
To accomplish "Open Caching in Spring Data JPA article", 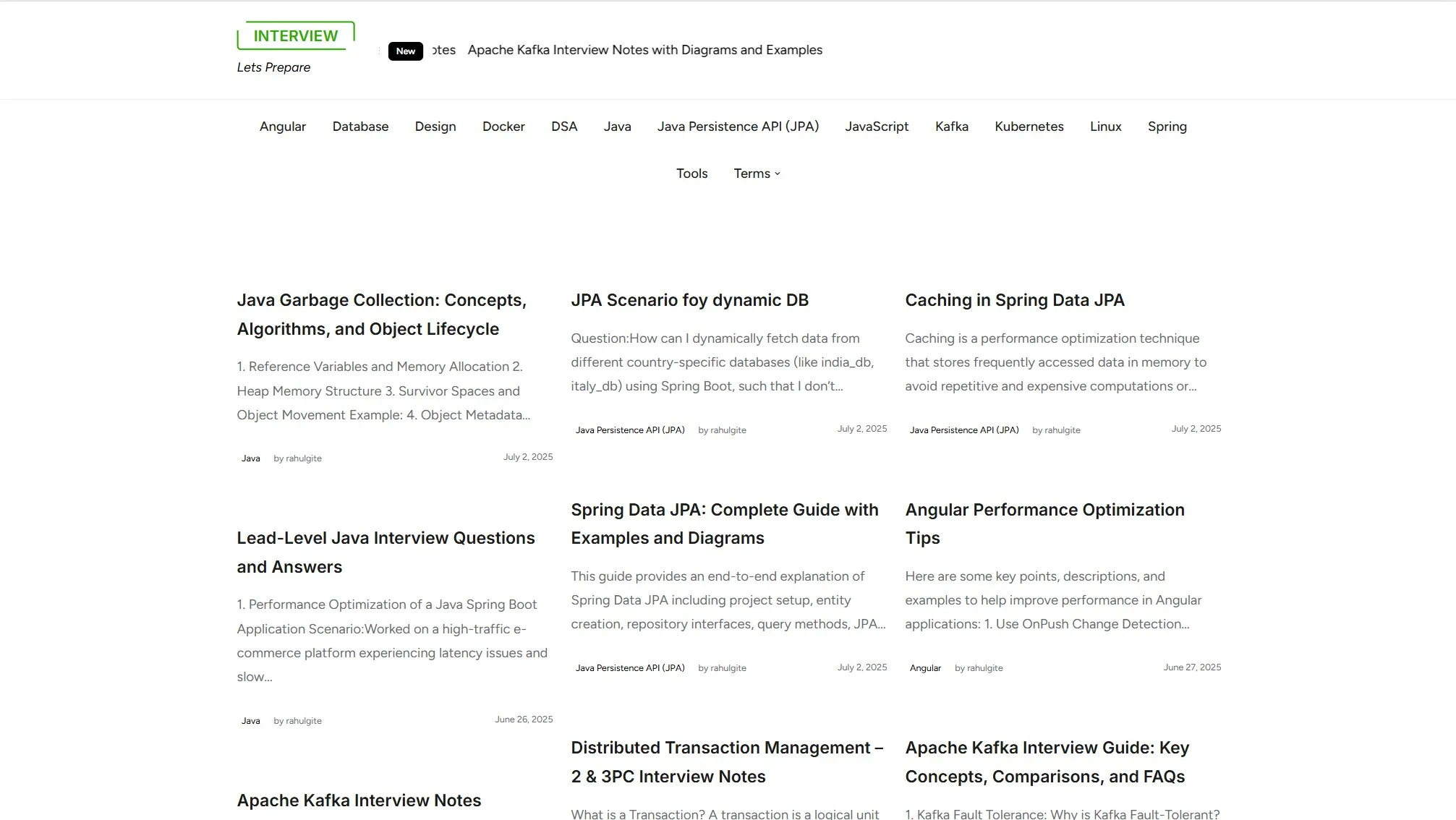I will (1015, 300).
